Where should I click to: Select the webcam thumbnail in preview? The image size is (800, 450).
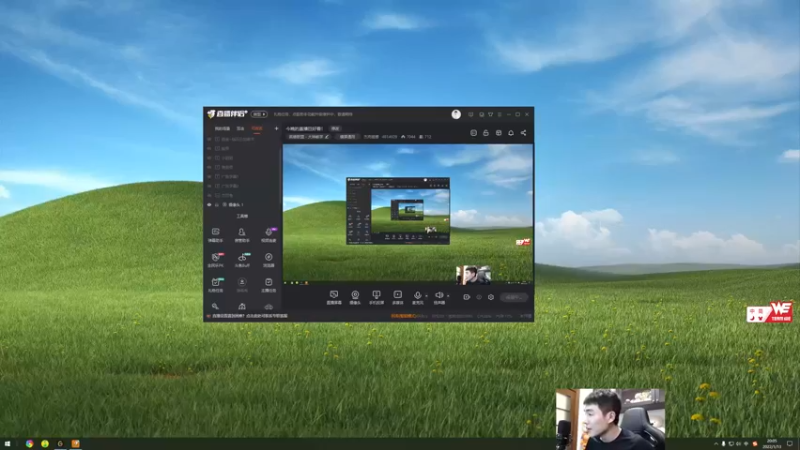pos(473,274)
